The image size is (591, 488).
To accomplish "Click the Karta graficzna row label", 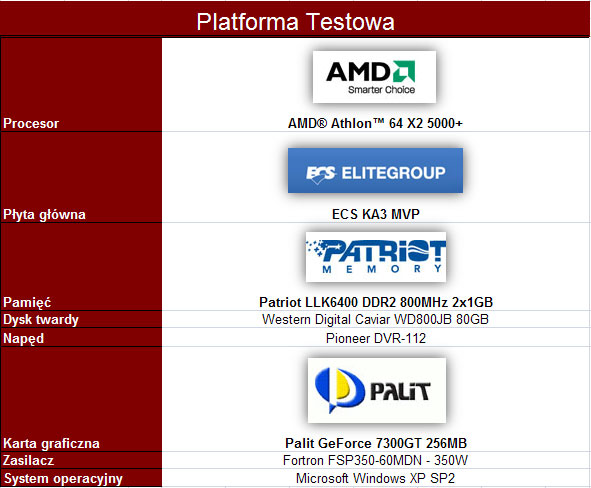I will (x=51, y=444).
